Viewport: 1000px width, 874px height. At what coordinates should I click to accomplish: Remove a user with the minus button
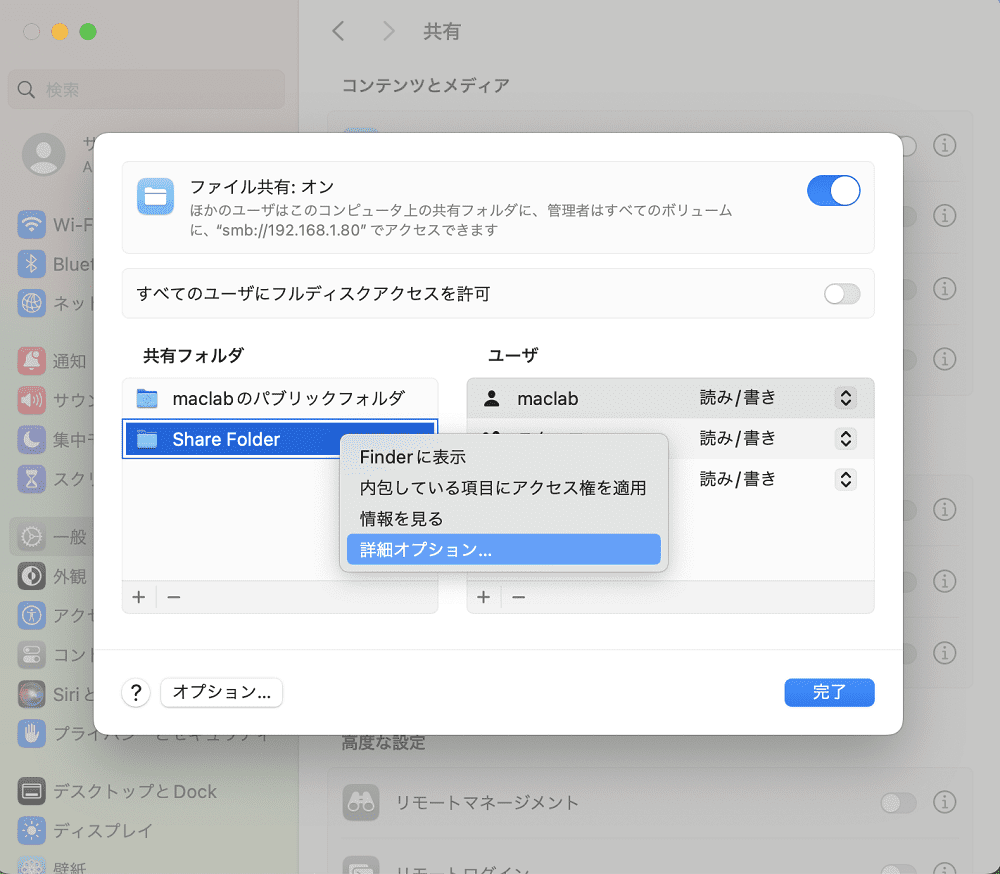tap(518, 597)
